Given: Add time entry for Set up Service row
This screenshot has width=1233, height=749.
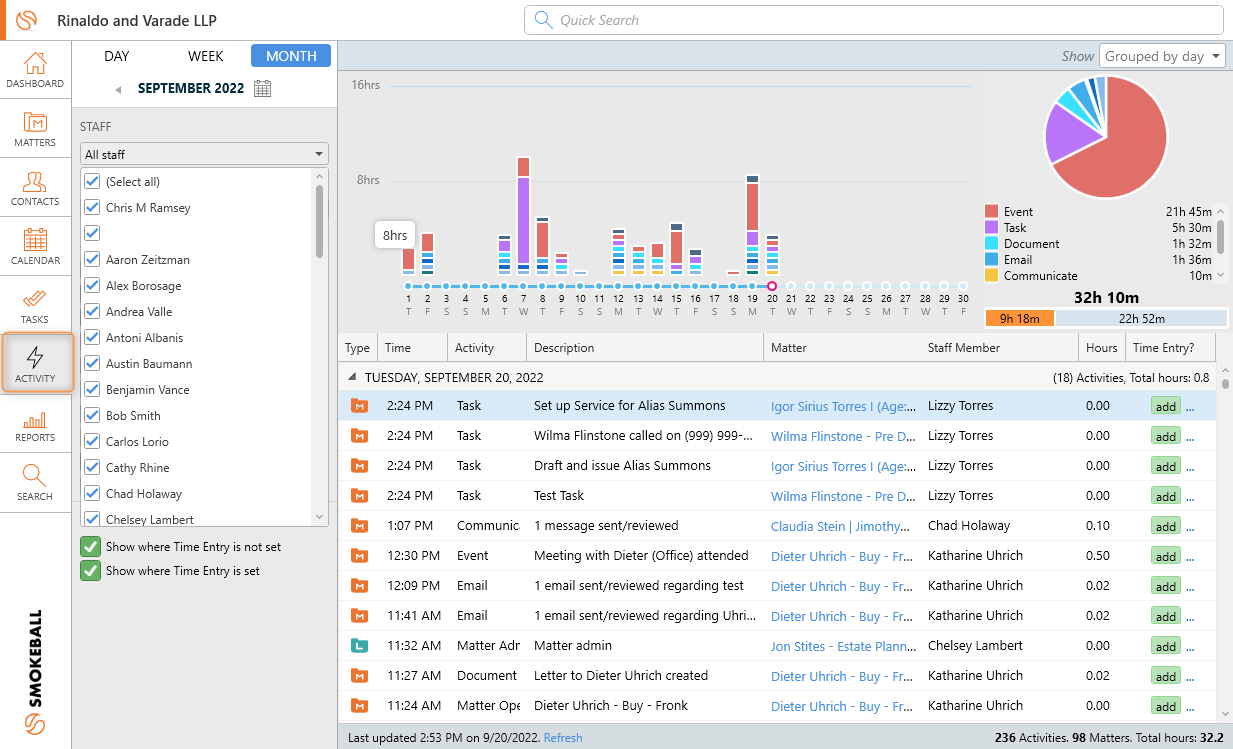Looking at the screenshot, I should (1166, 407).
